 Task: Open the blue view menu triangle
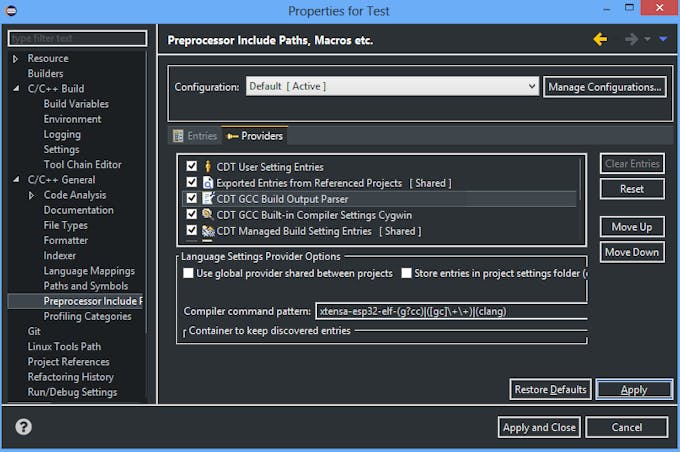coord(663,39)
